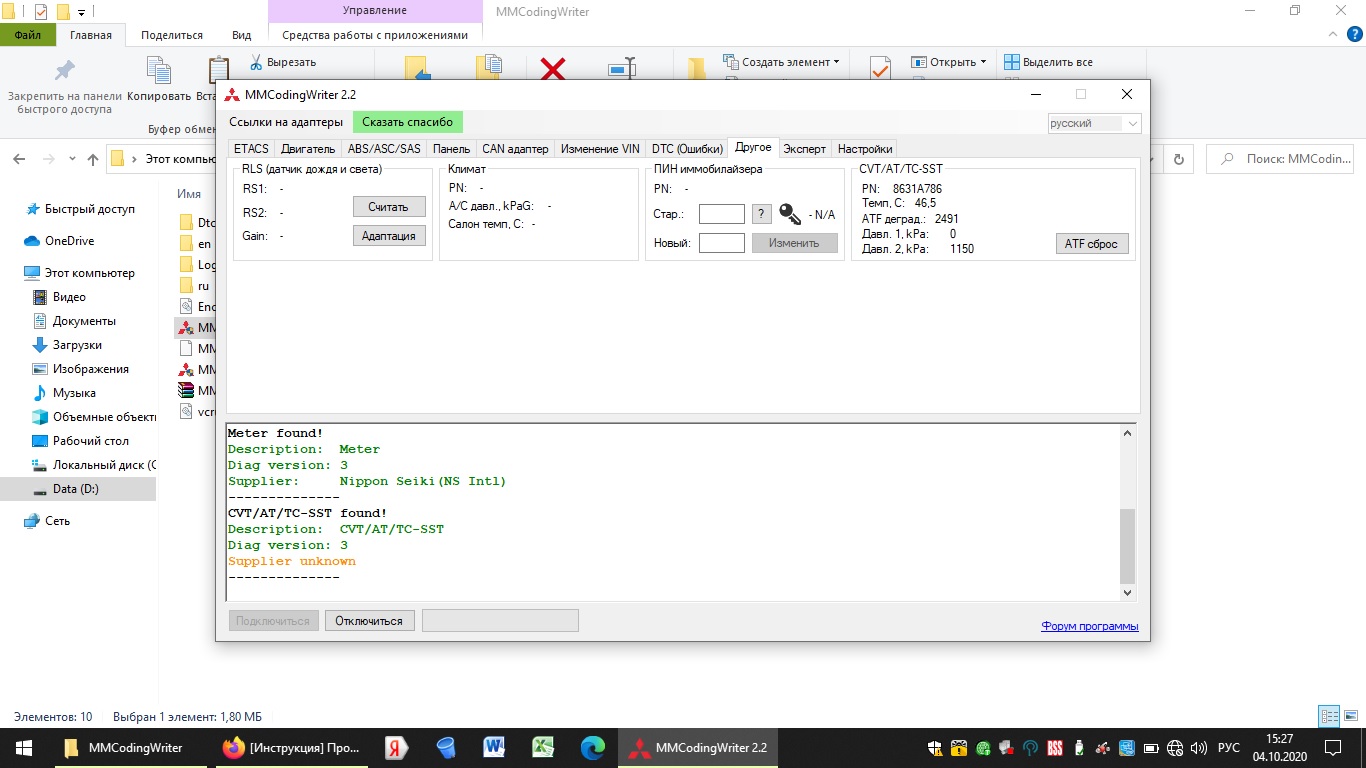The height and width of the screenshot is (768, 1366).
Task: Click the '?' button beside the old PIN field
Action: coord(762,213)
